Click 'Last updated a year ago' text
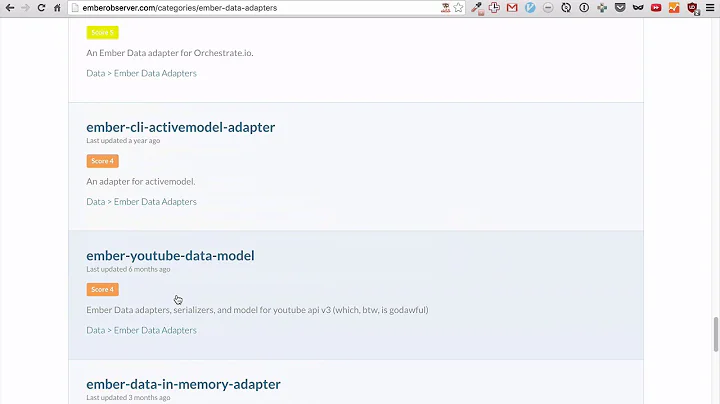Viewport: 720px width, 404px height. [123, 140]
